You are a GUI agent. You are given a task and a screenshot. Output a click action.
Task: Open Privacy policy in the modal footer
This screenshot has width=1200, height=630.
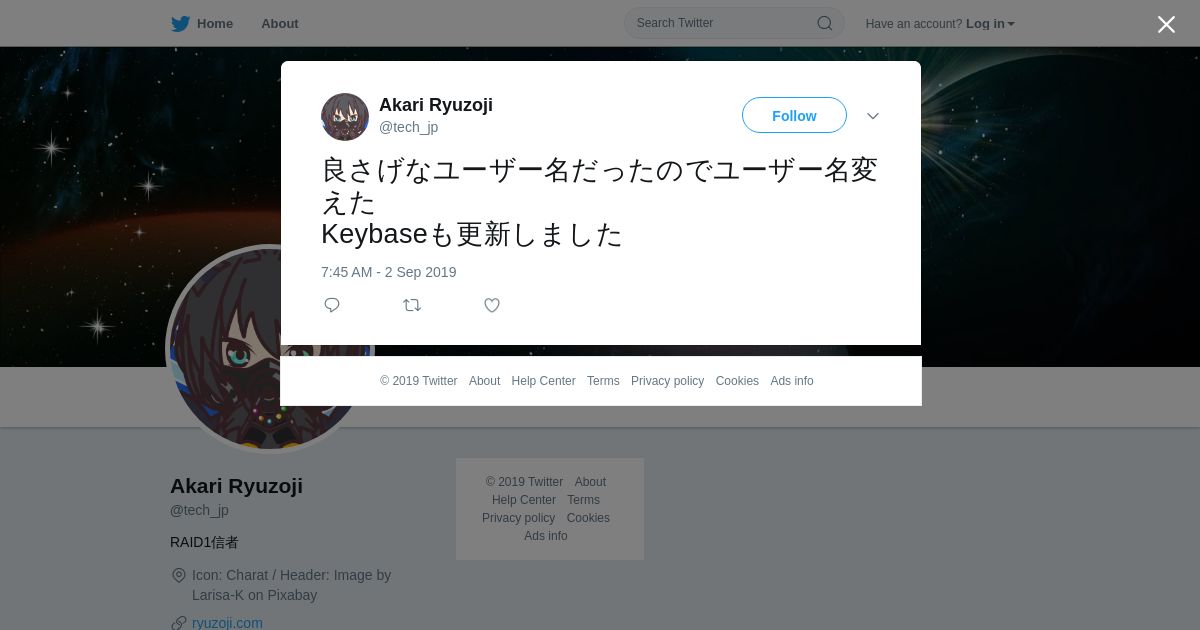click(667, 381)
